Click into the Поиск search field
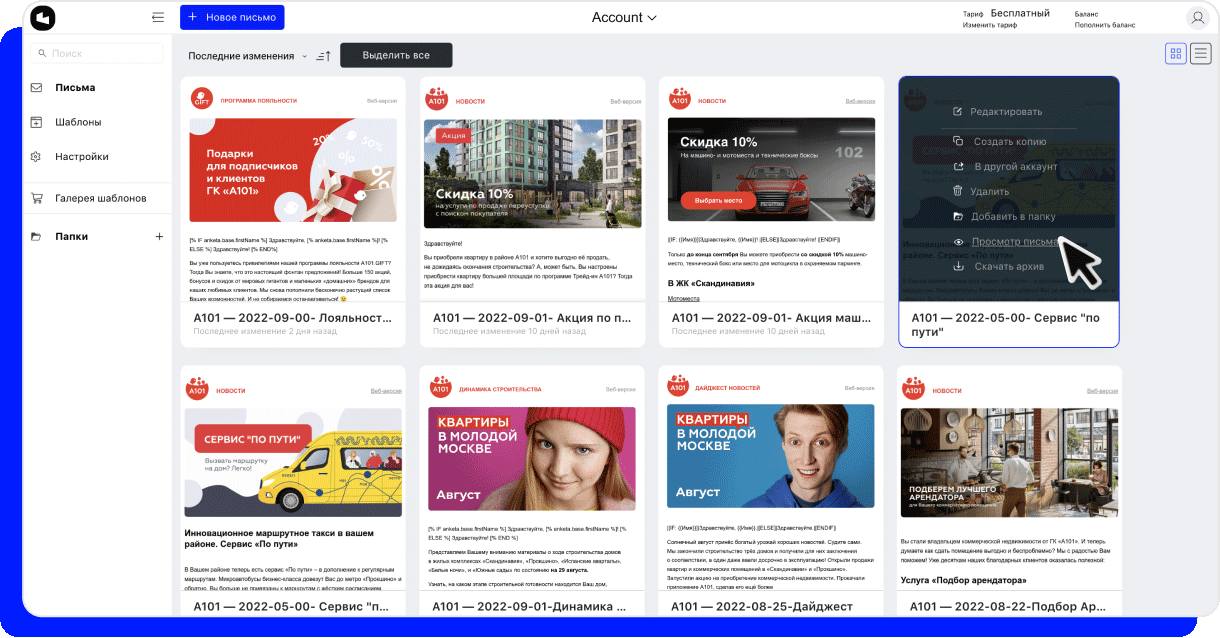Screen dimensions: 1220x638 point(97,53)
